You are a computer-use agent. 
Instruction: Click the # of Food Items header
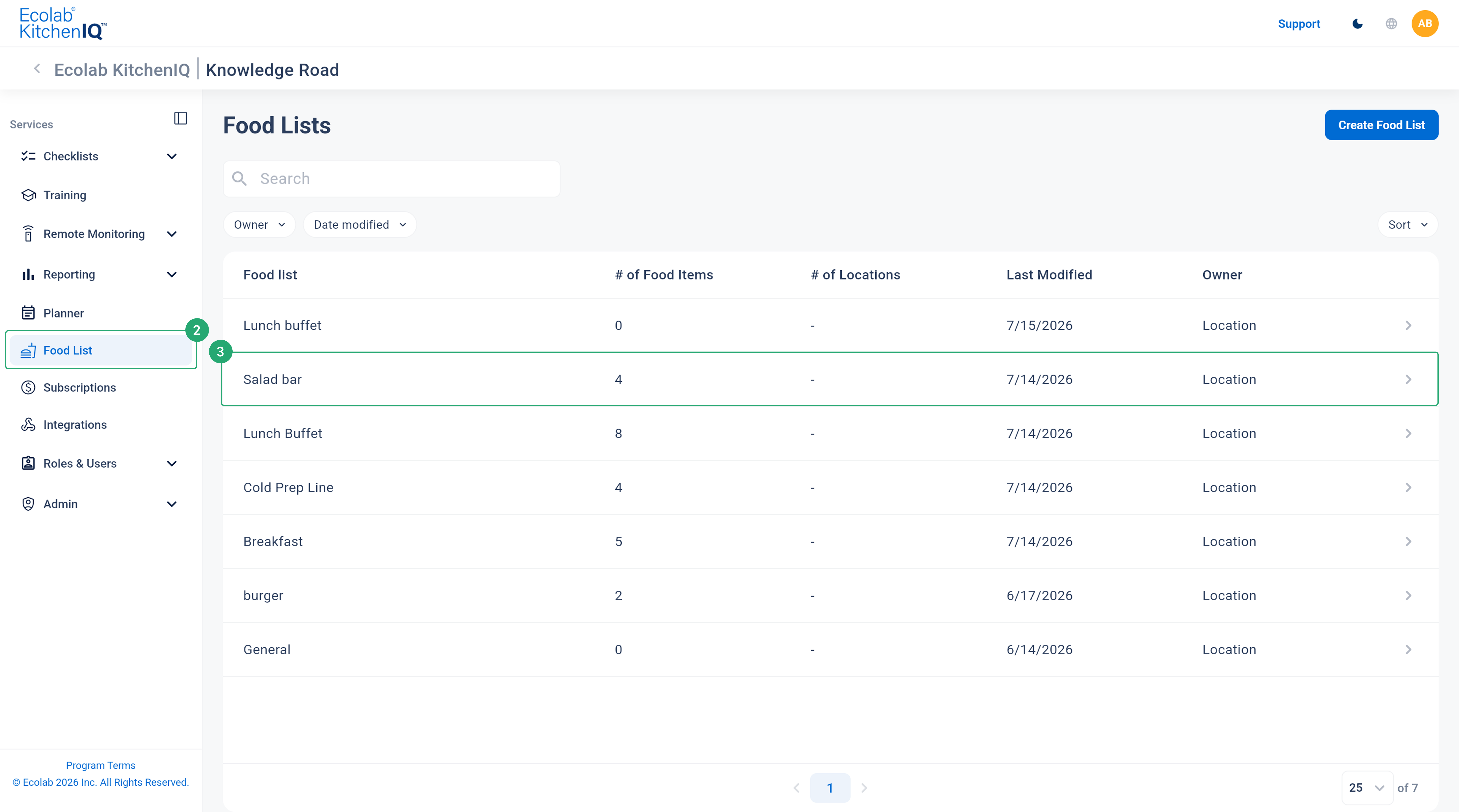[x=664, y=275]
